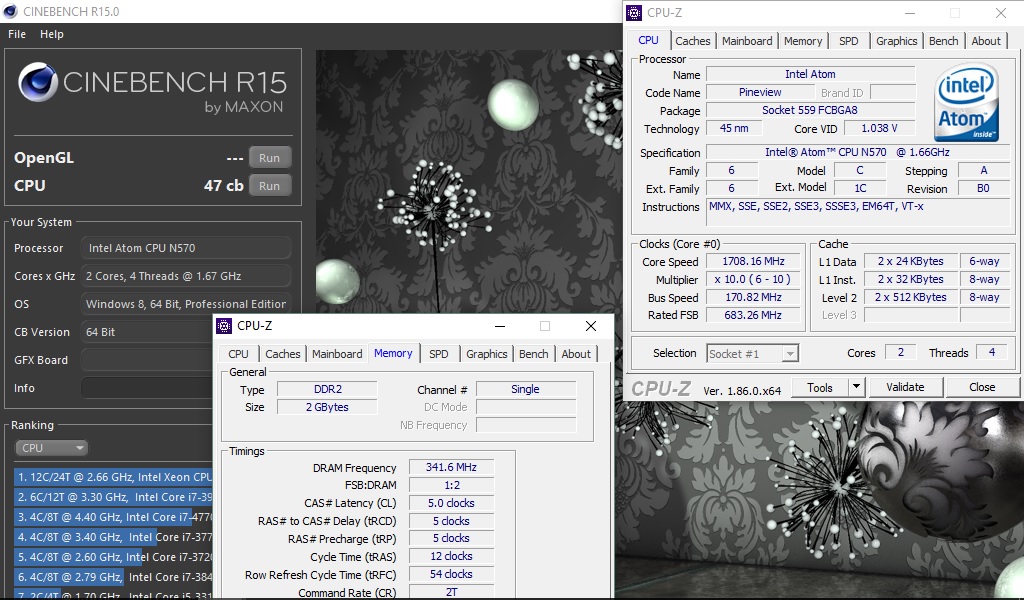The height and width of the screenshot is (600, 1024).
Task: Close the CPU-Z Memory window
Action: (x=590, y=326)
